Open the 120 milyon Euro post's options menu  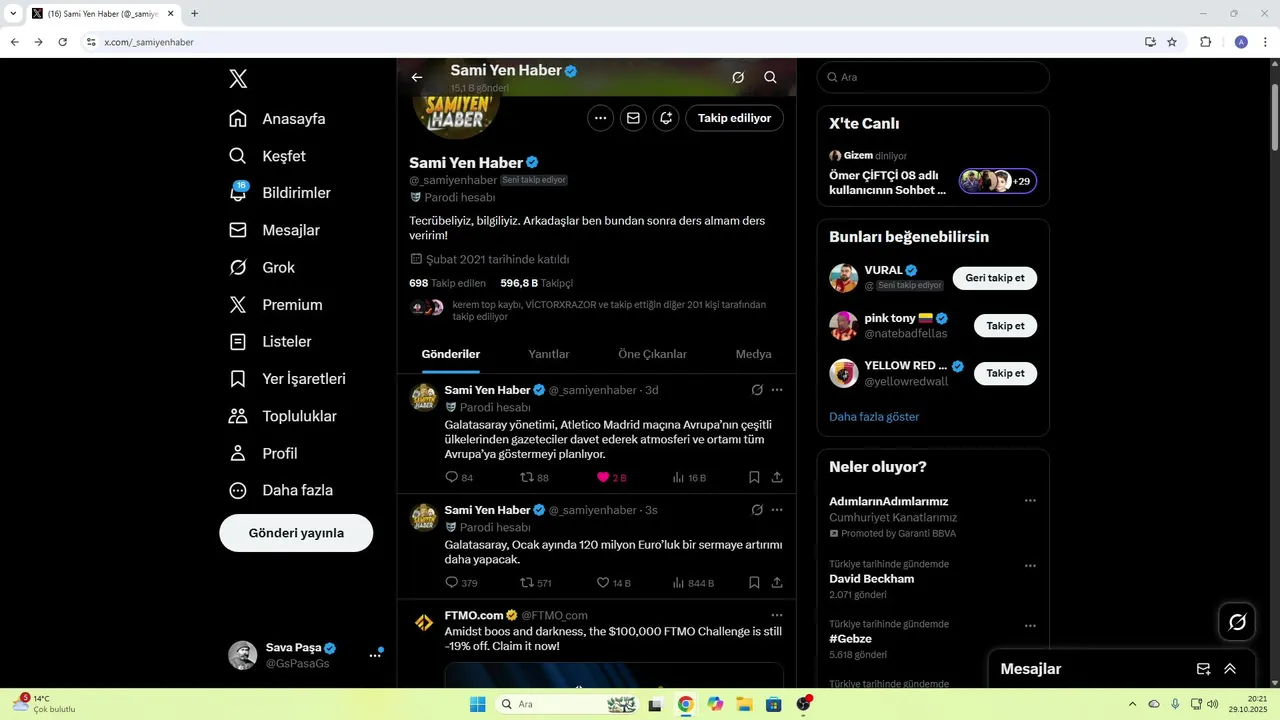tap(777, 510)
